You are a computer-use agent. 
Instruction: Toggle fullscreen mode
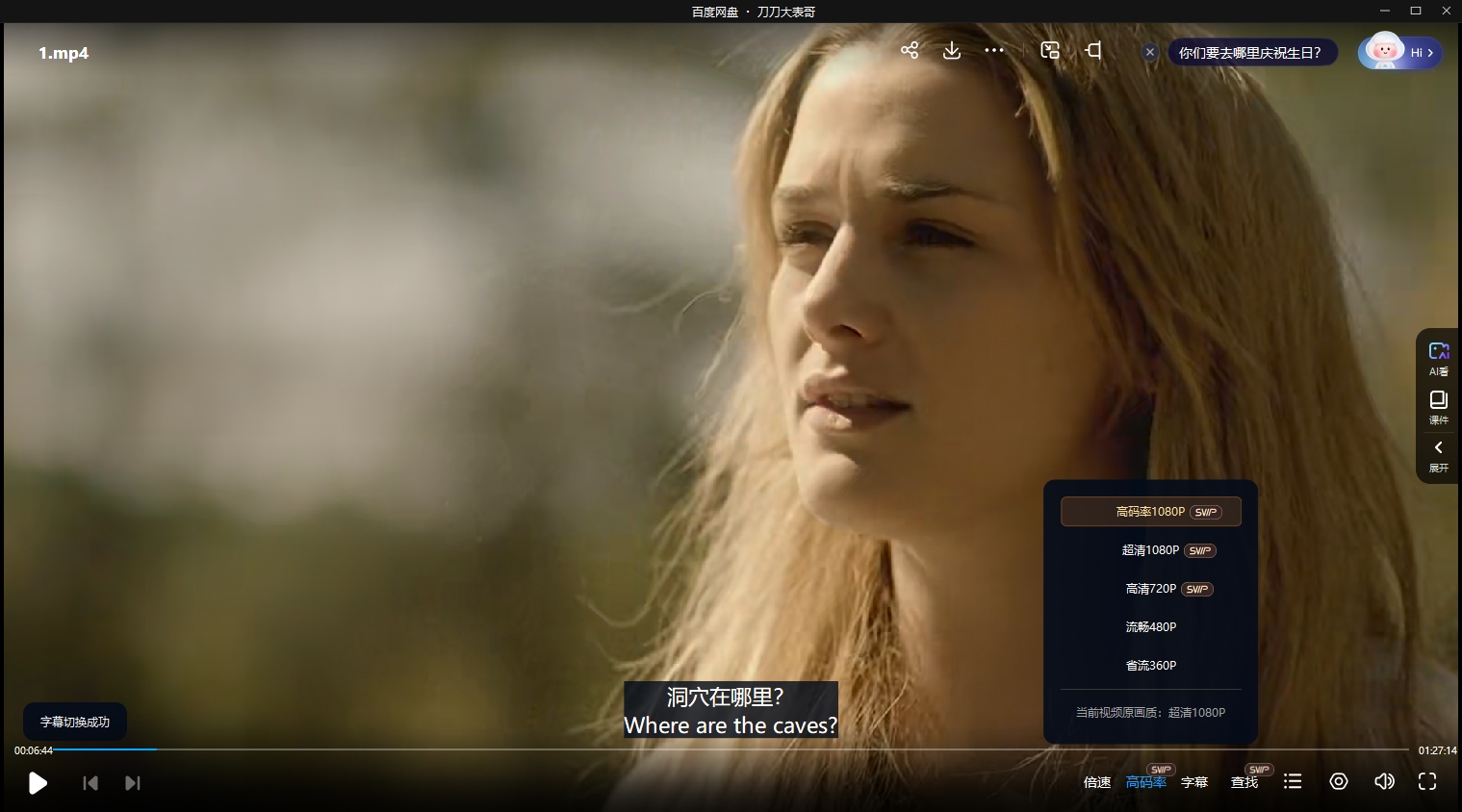(1427, 781)
